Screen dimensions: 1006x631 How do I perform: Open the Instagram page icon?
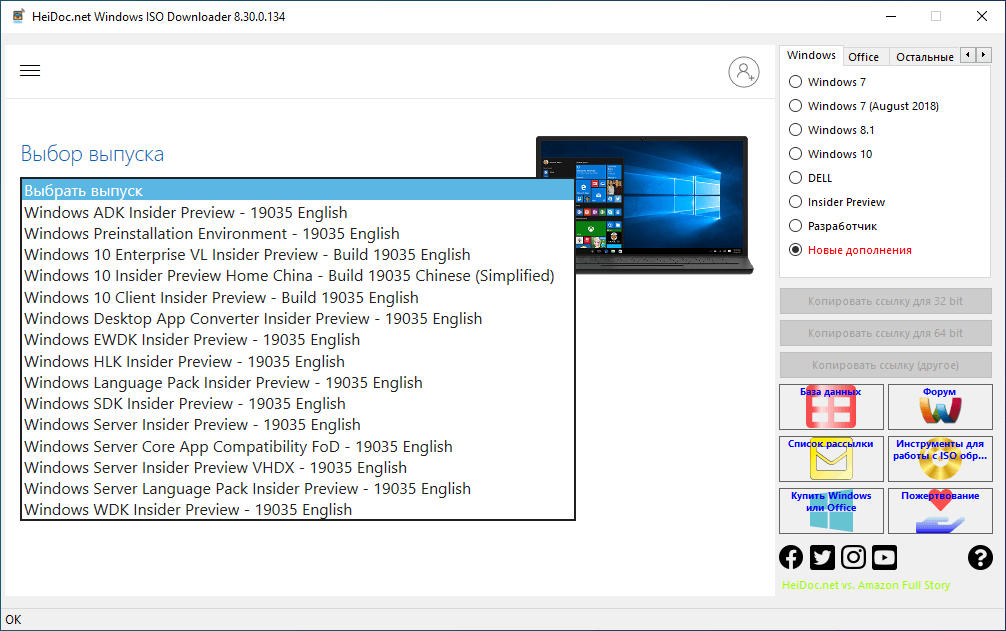point(853,557)
